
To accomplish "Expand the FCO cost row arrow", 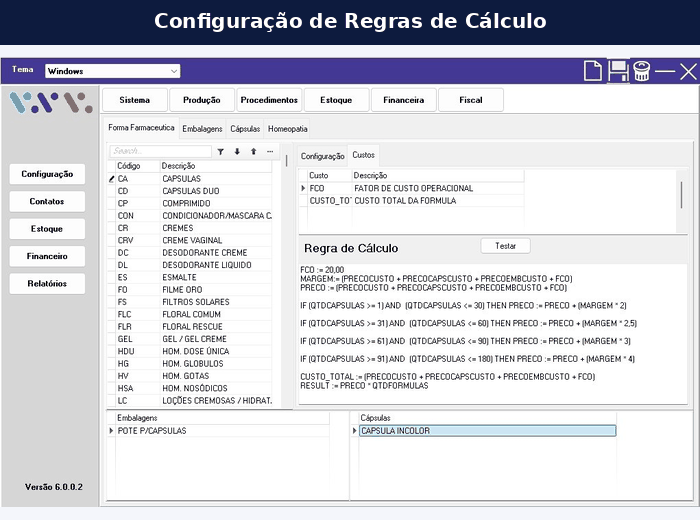I will [304, 188].
